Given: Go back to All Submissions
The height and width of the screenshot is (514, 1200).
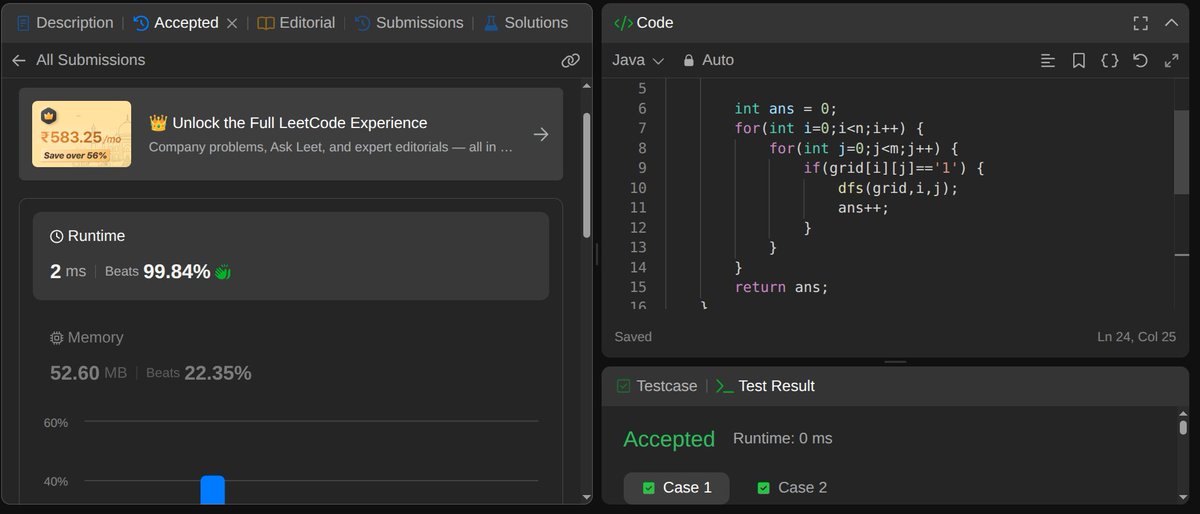Looking at the screenshot, I should click(x=78, y=60).
